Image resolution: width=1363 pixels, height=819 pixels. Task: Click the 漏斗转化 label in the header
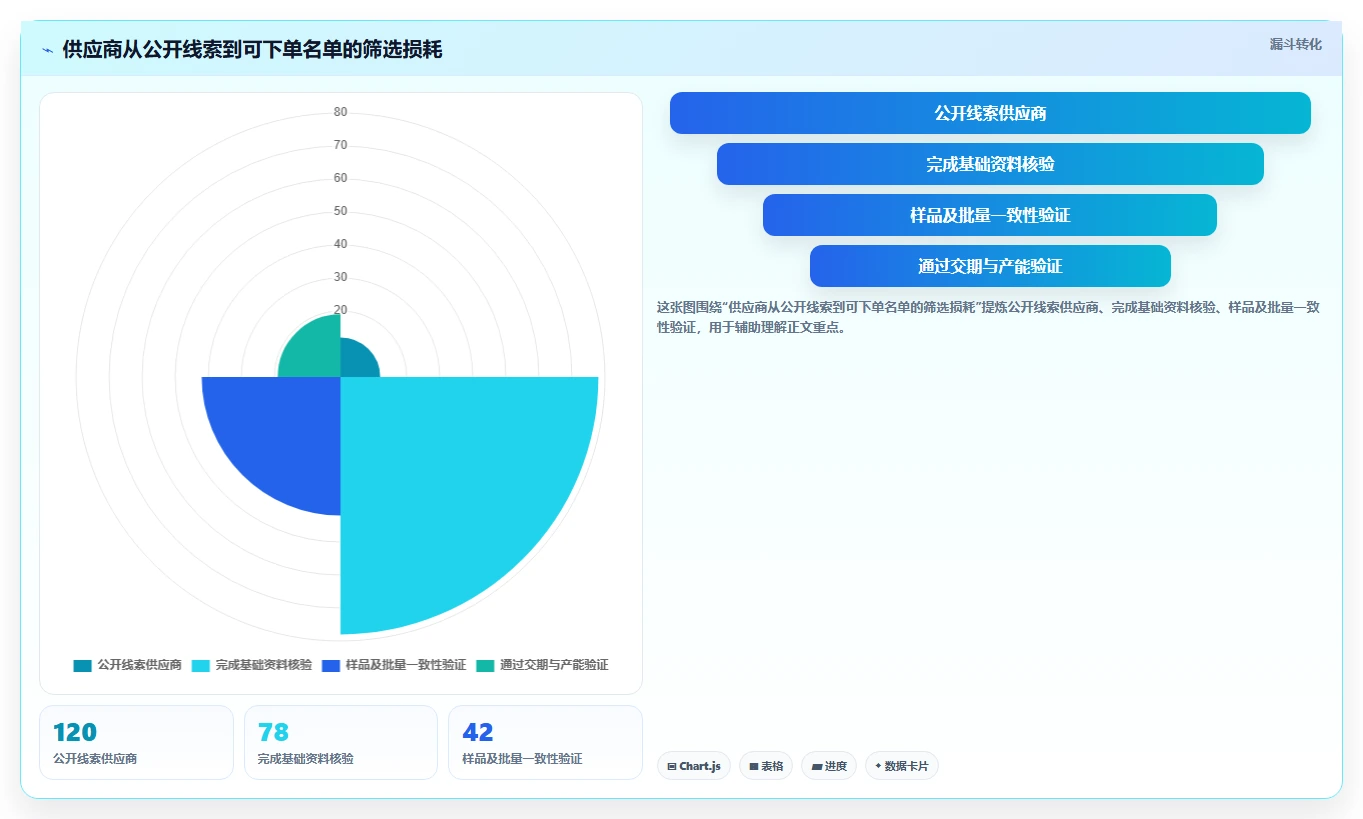point(1295,45)
